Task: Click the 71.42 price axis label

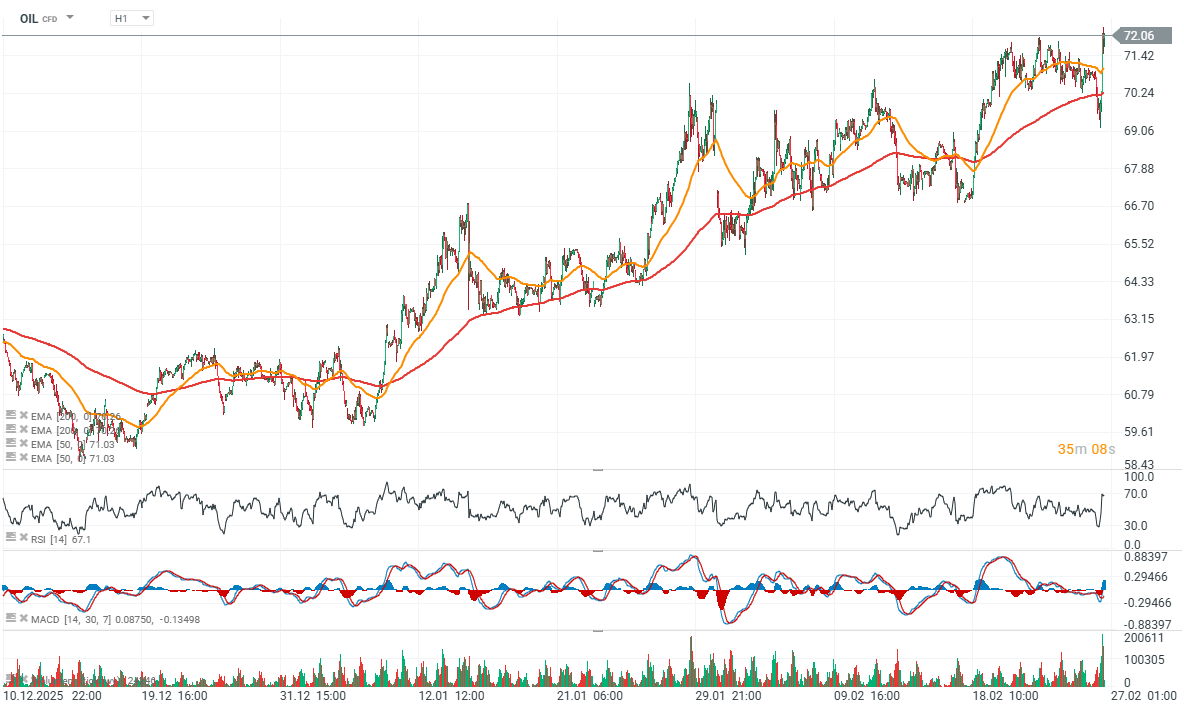Action: pos(1139,56)
